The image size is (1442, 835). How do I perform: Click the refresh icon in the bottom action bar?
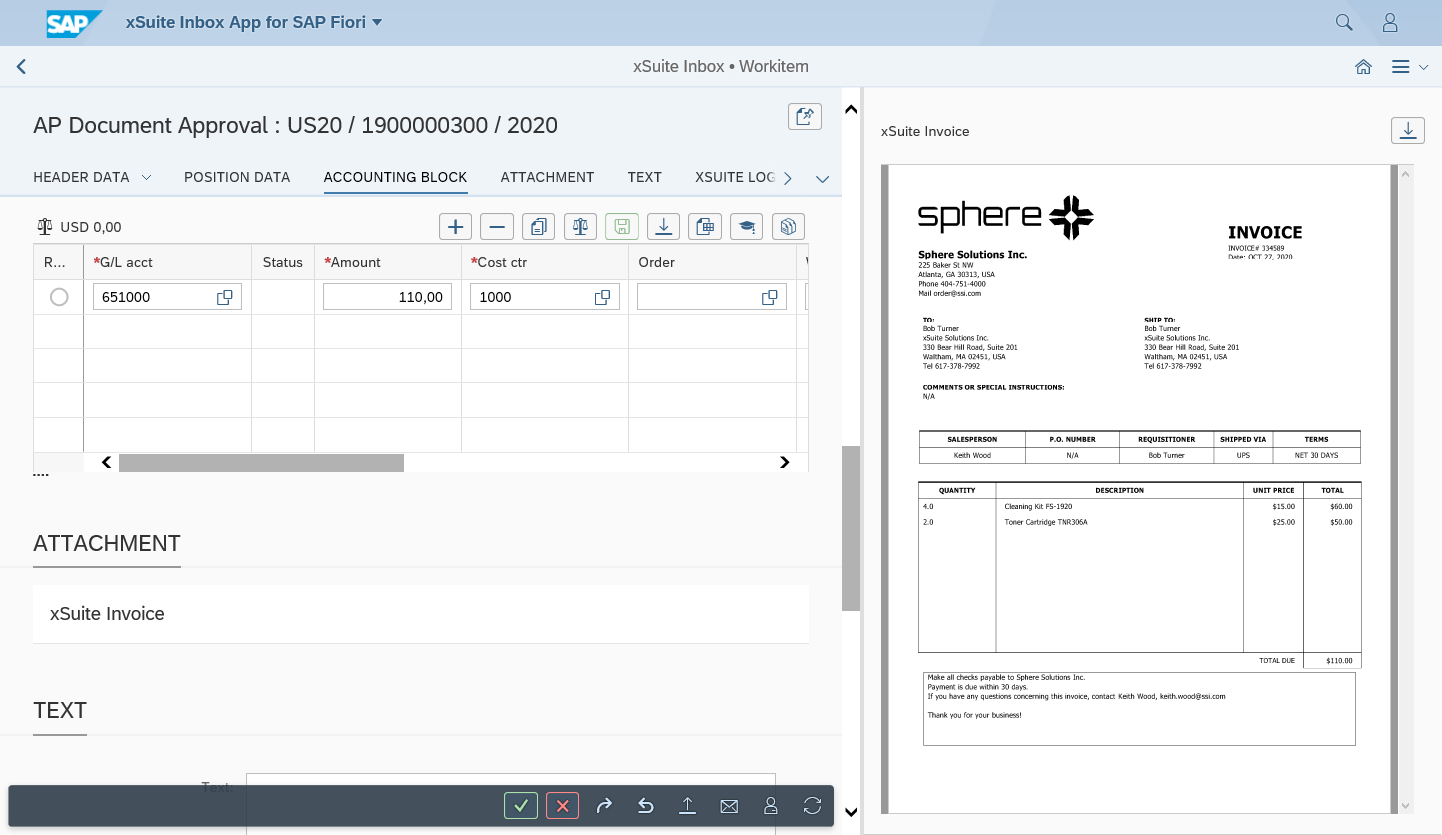(812, 806)
